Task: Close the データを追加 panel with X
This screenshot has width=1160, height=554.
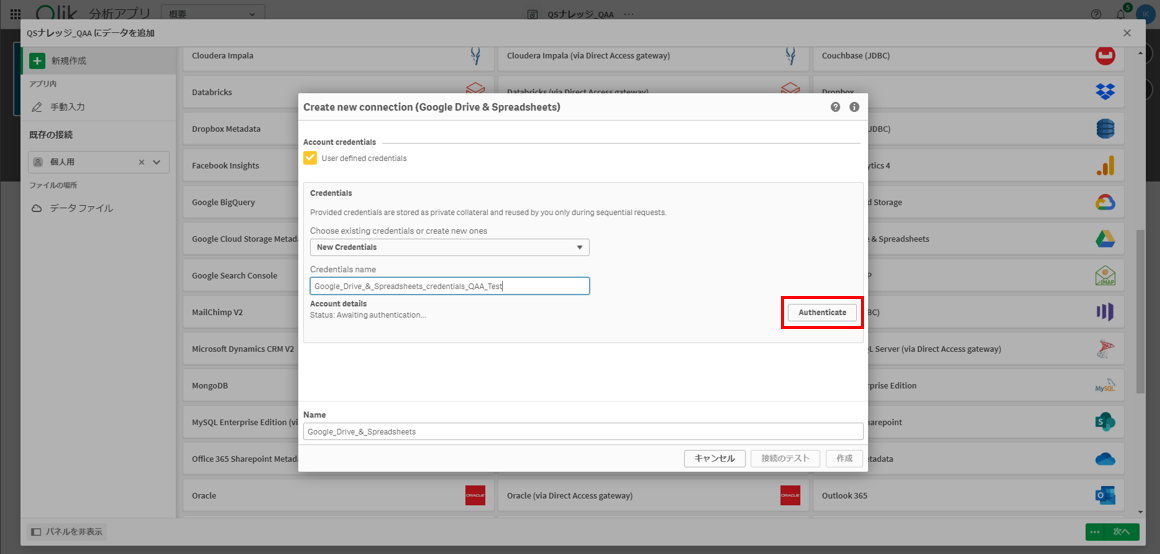Action: click(x=1127, y=33)
